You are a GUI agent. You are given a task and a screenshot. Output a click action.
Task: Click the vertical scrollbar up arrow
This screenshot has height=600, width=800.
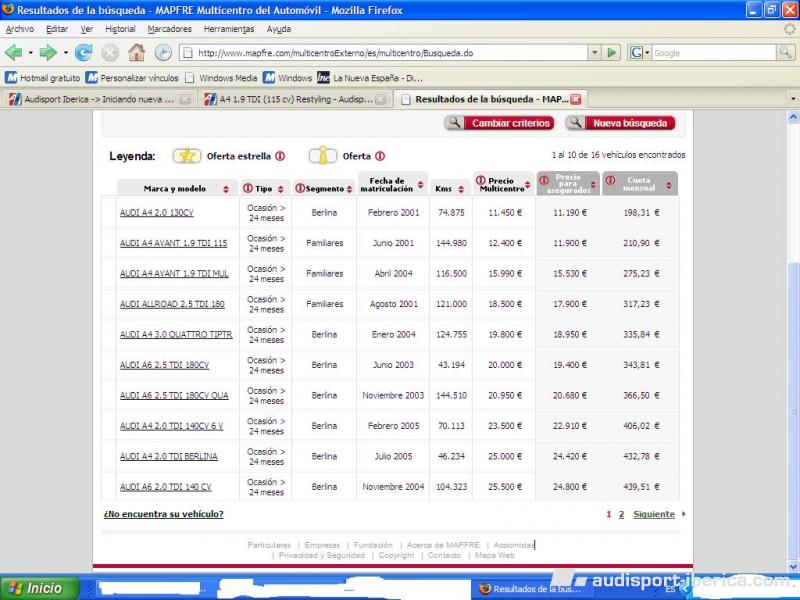point(793,117)
